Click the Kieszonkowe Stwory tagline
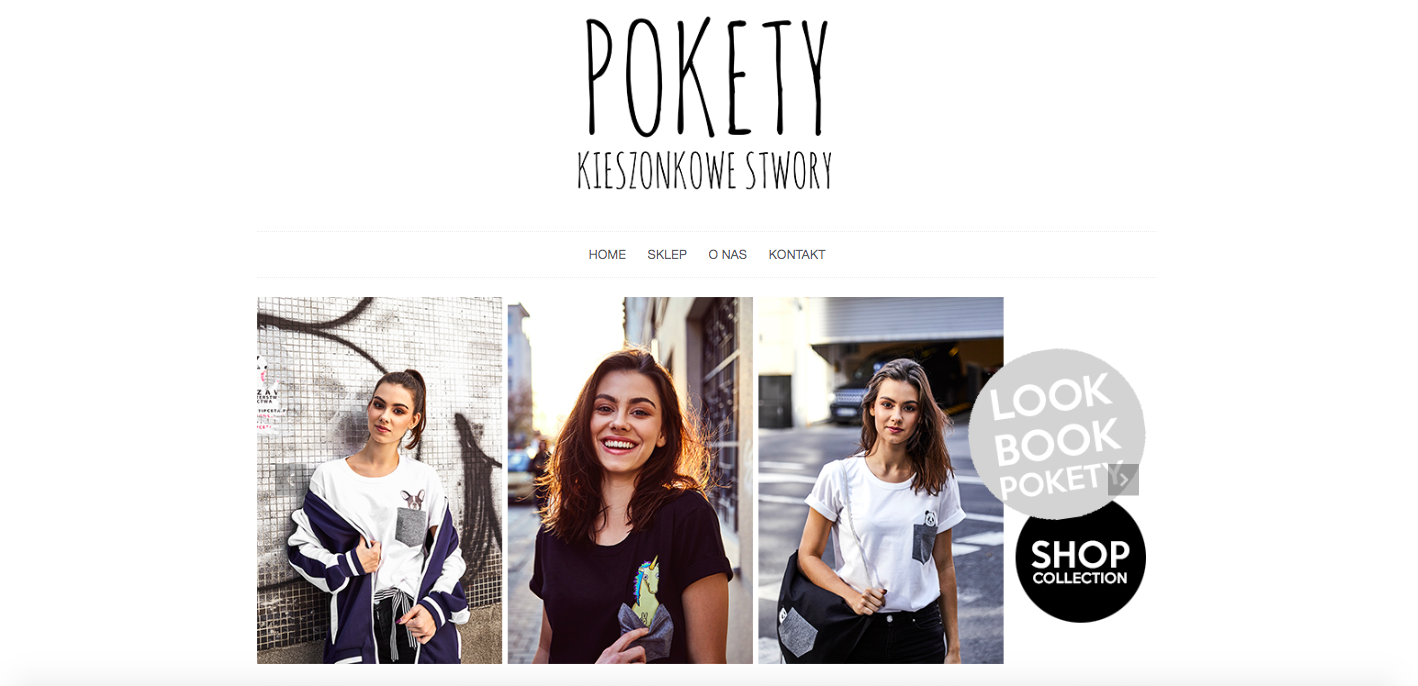The width and height of the screenshot is (1418, 686). tap(705, 171)
